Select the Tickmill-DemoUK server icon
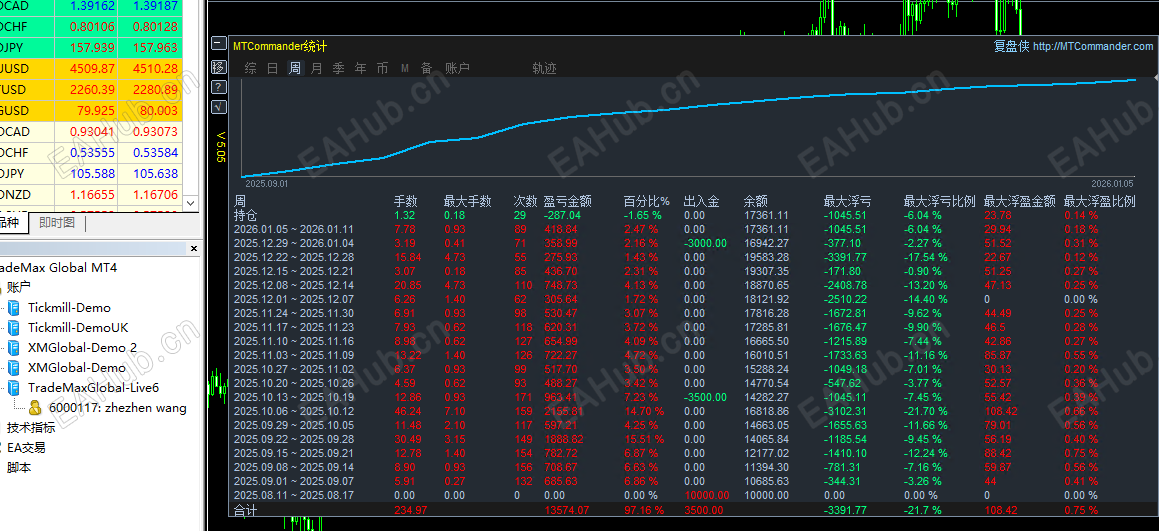The height and width of the screenshot is (531, 1159). tap(13, 328)
